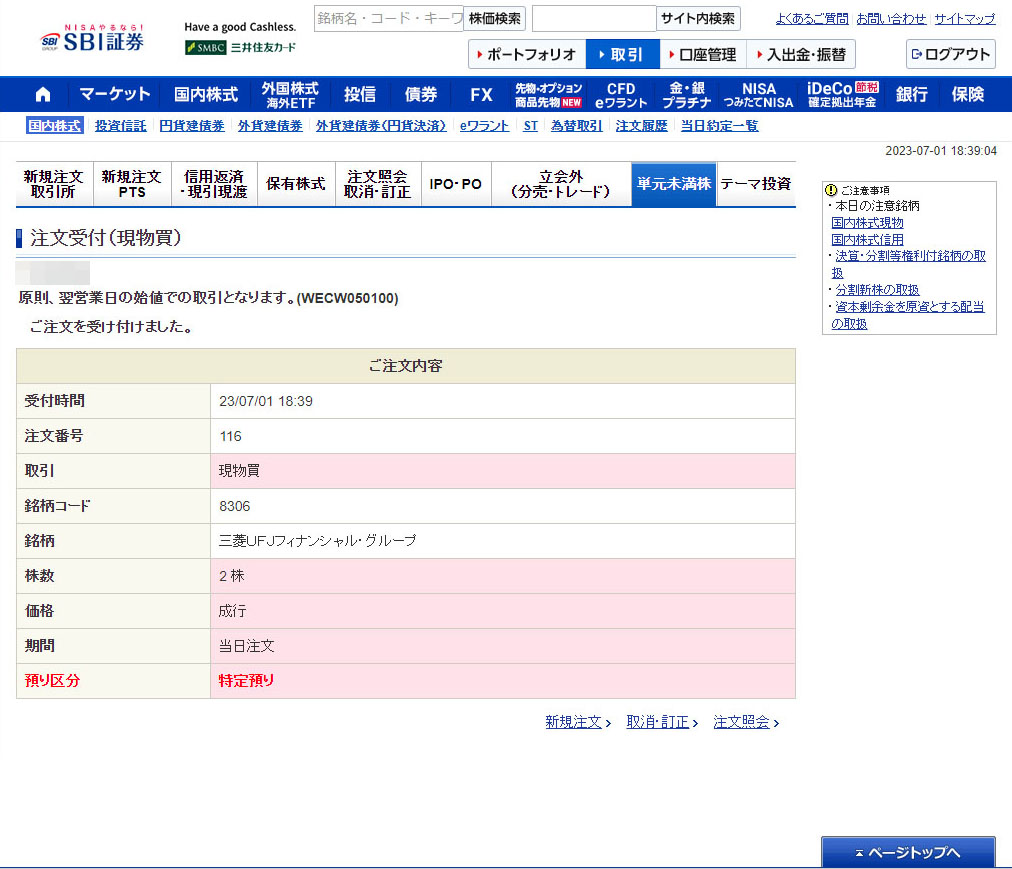
Task: Click the 新規注文 link below the order table
Action: pyautogui.click(x=573, y=722)
